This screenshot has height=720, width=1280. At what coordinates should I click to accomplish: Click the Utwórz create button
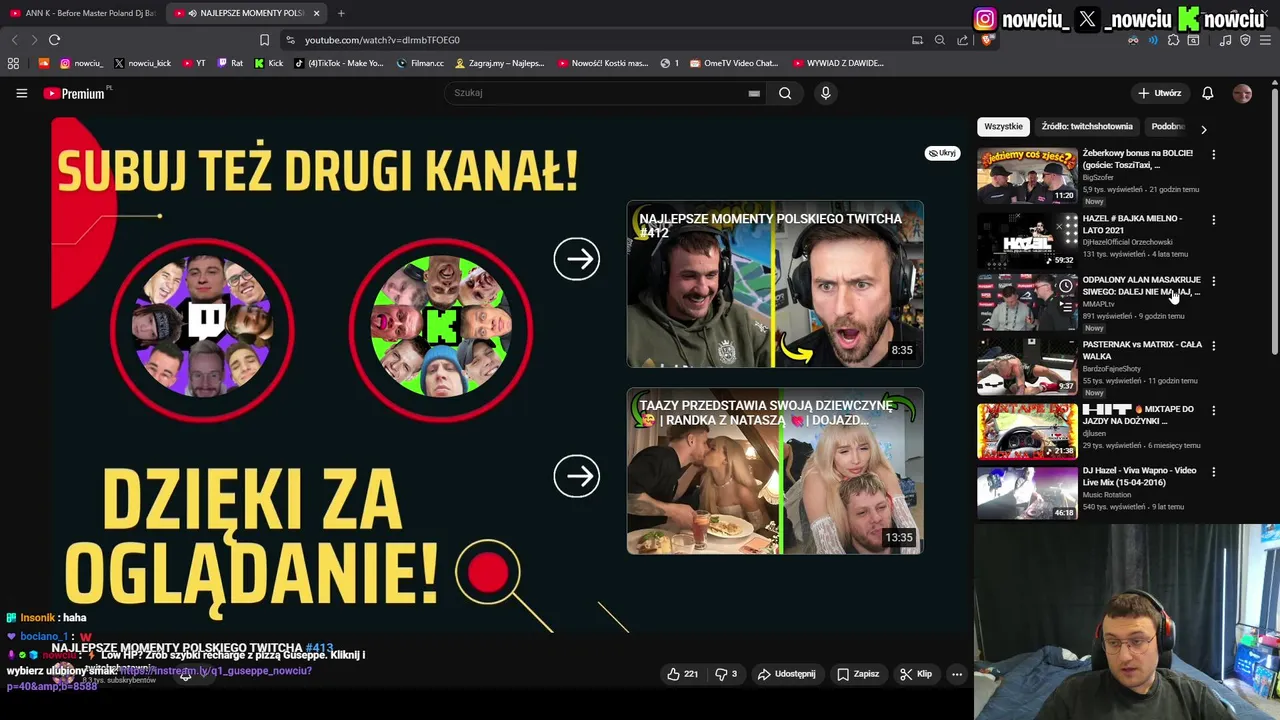(1159, 93)
